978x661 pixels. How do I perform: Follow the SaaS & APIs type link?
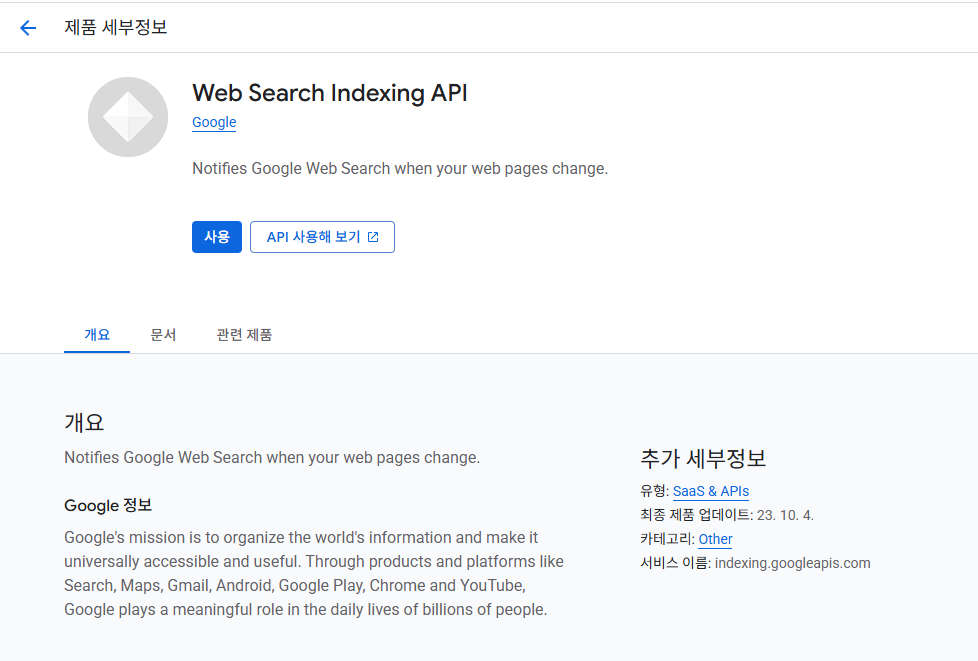(710, 491)
